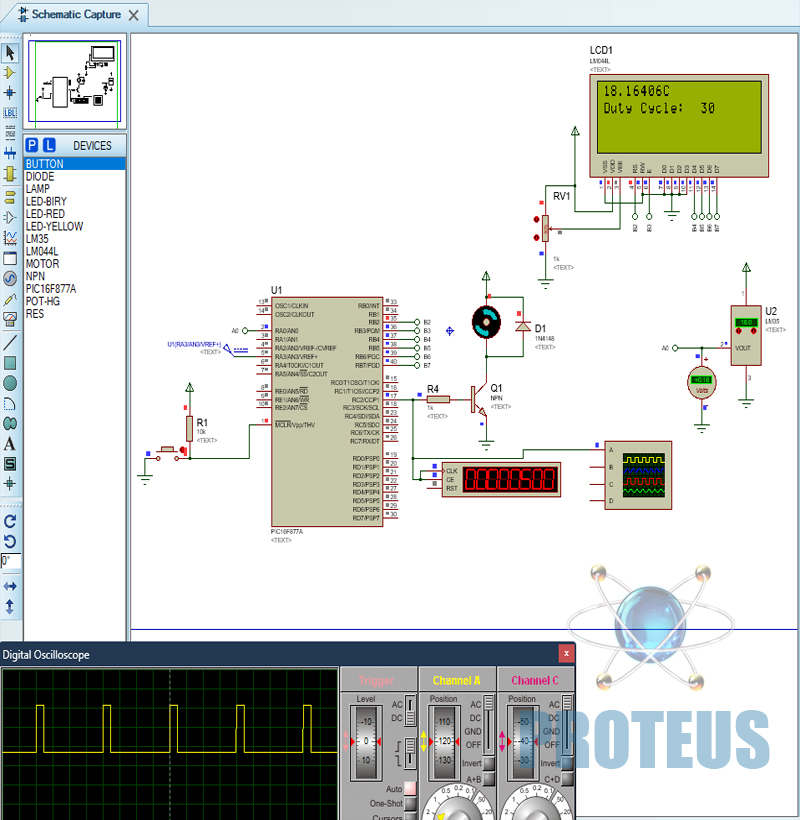
Task: Choose the Junction Dot tool
Action: (10, 92)
